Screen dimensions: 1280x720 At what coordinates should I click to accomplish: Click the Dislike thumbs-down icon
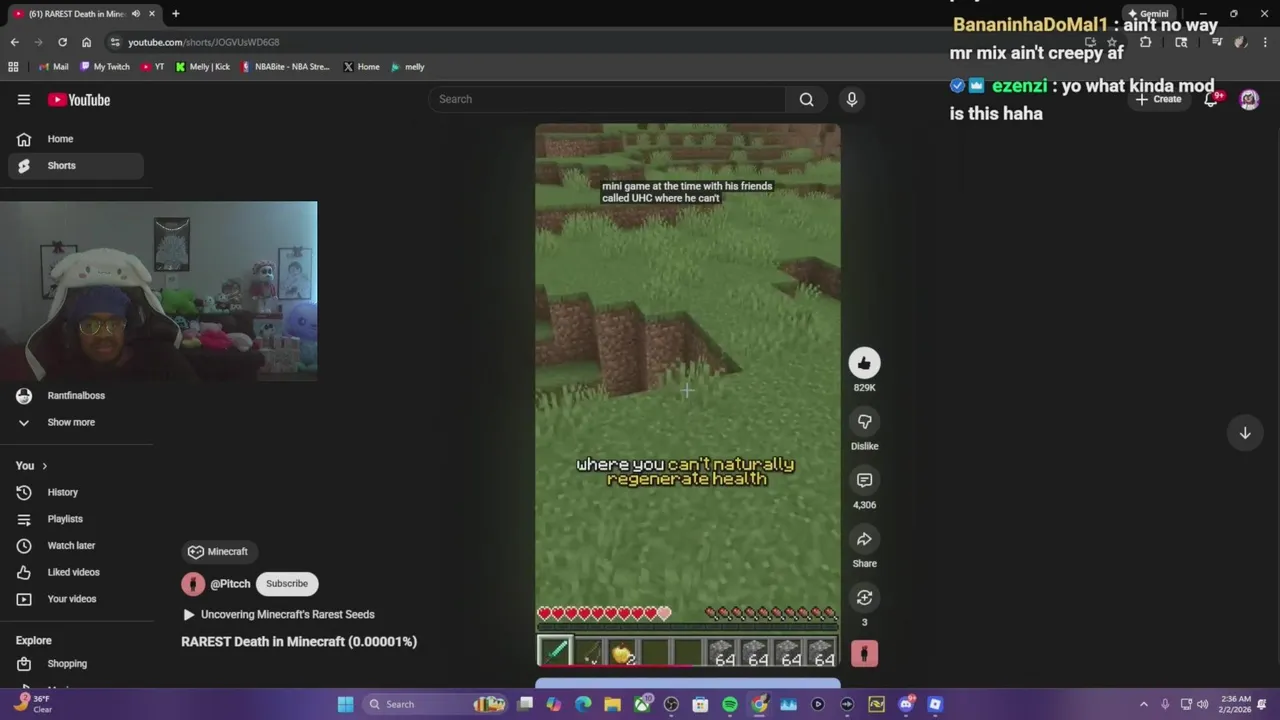[864, 422]
